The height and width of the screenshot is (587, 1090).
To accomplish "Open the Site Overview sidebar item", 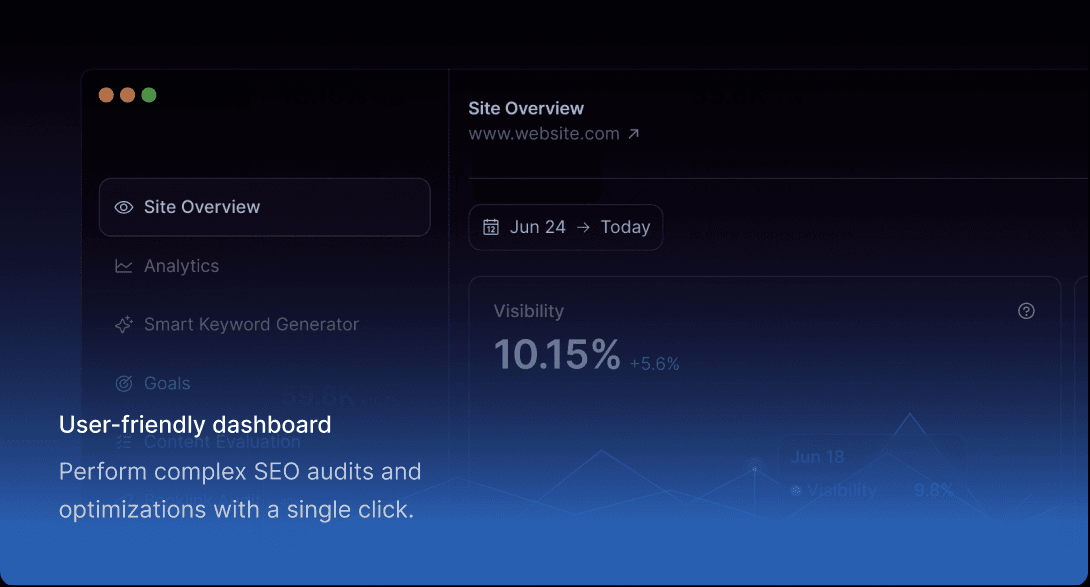I will (264, 207).
